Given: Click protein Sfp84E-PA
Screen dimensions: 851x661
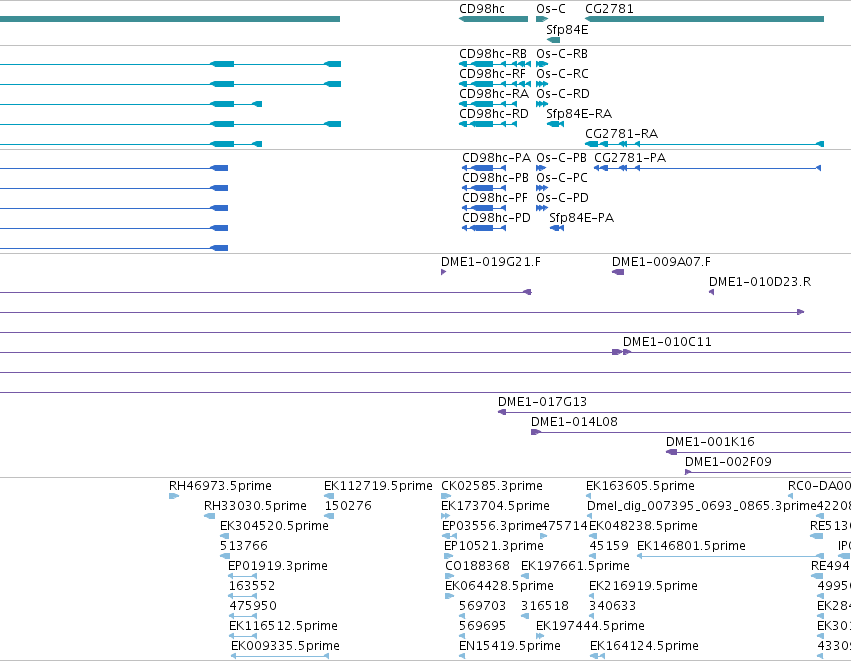Looking at the screenshot, I should (581, 218).
